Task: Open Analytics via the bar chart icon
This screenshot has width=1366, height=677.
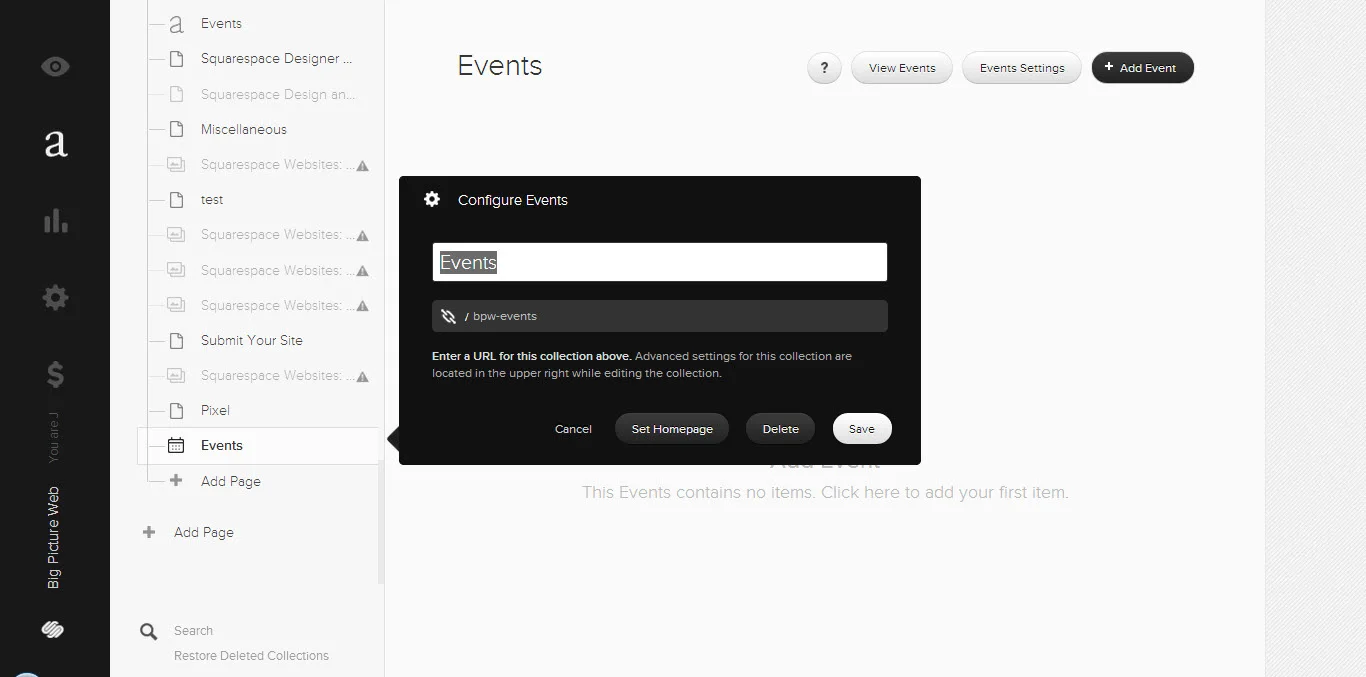Action: (x=55, y=221)
